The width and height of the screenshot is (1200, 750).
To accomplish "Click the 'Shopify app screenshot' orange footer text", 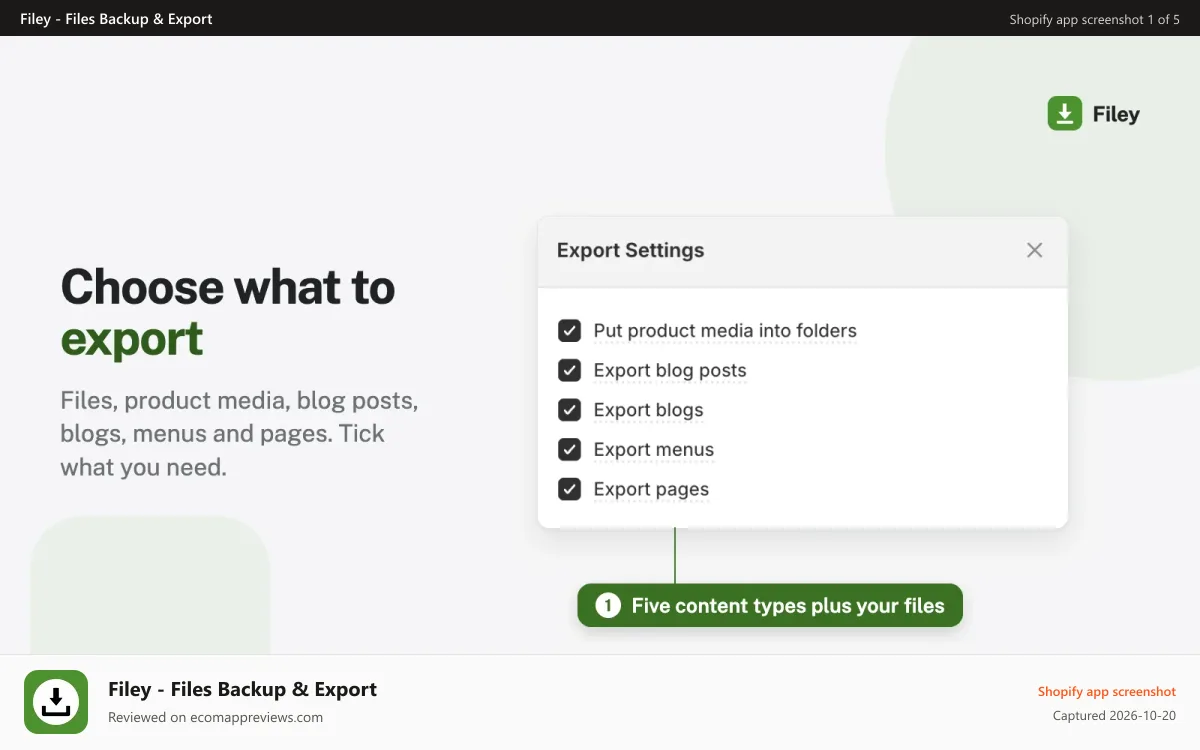I will click(1107, 691).
